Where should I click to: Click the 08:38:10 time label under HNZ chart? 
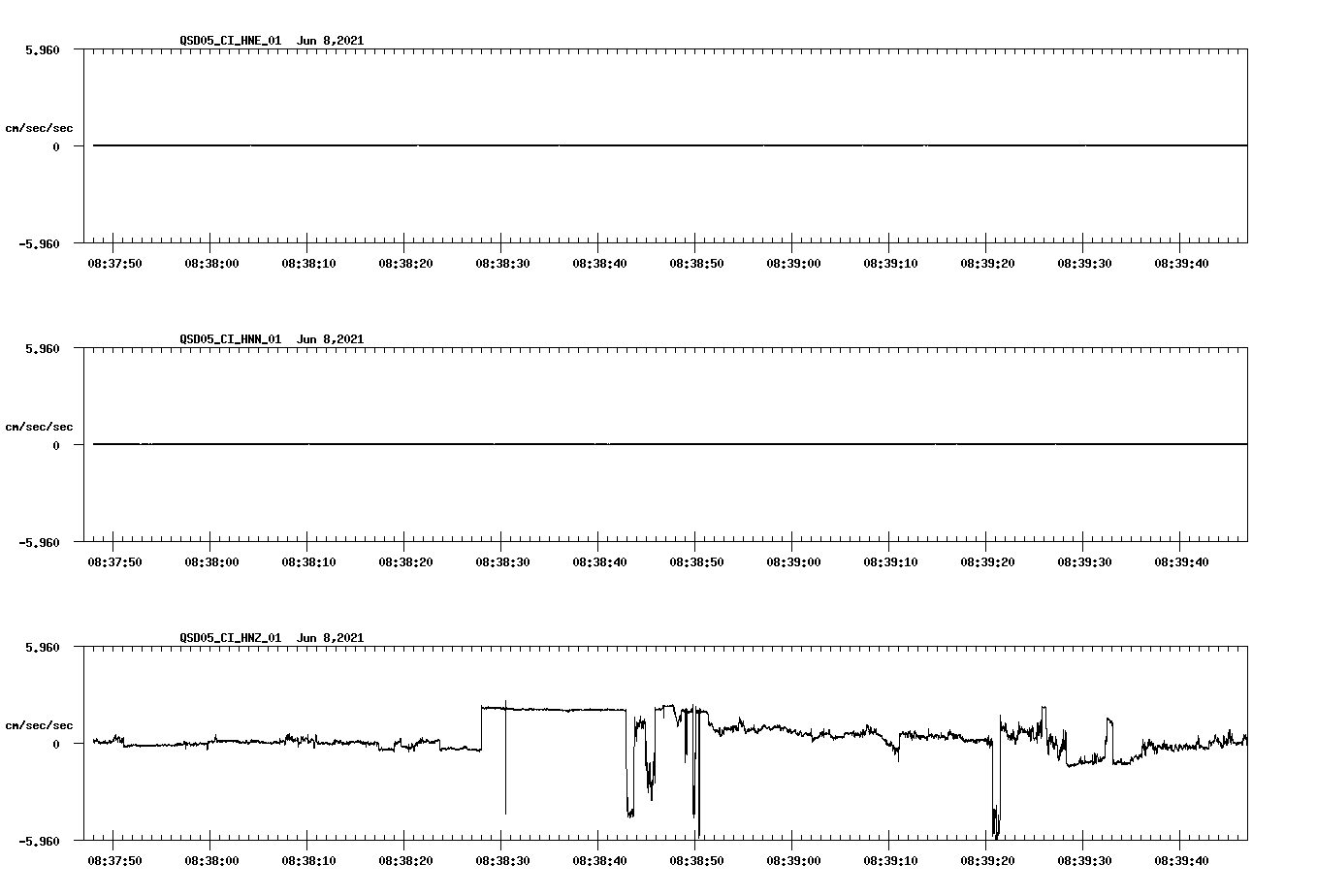[308, 861]
